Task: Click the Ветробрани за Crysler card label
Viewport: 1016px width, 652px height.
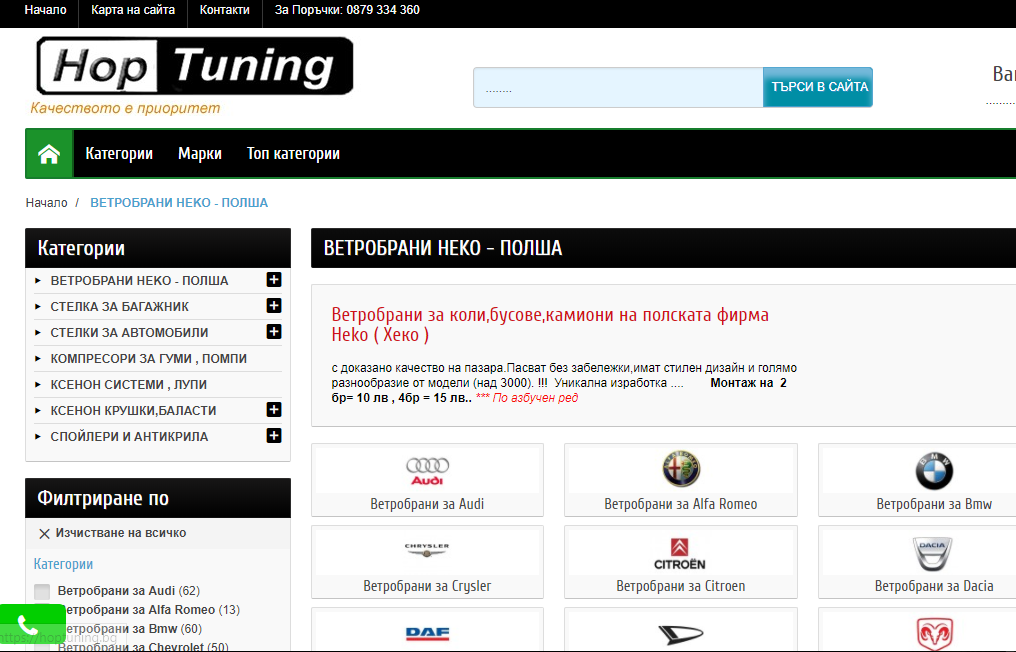Action: tap(427, 586)
